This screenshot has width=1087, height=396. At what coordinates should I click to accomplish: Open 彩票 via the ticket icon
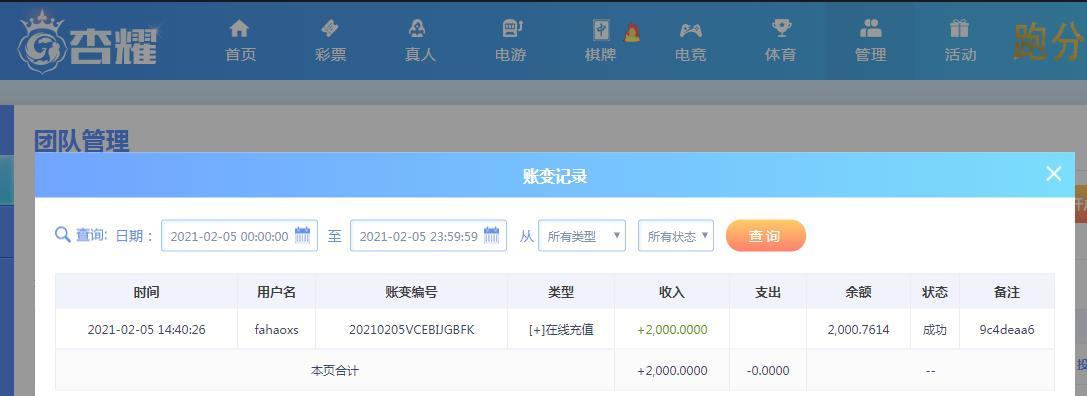[x=330, y=28]
